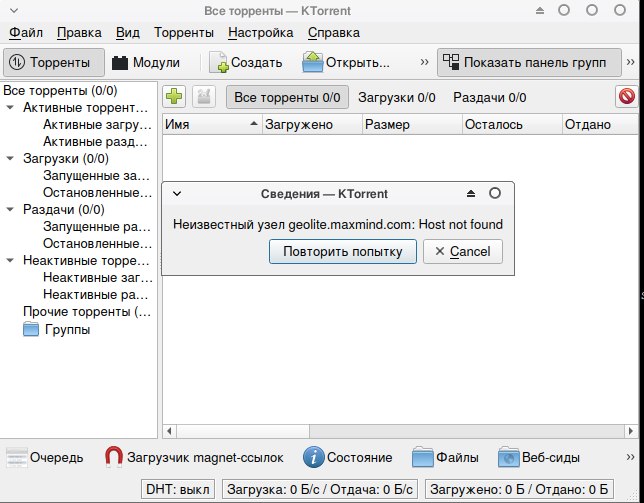The height and width of the screenshot is (503, 644).
Task: Click the Группы folder icon
Action: tap(31, 329)
